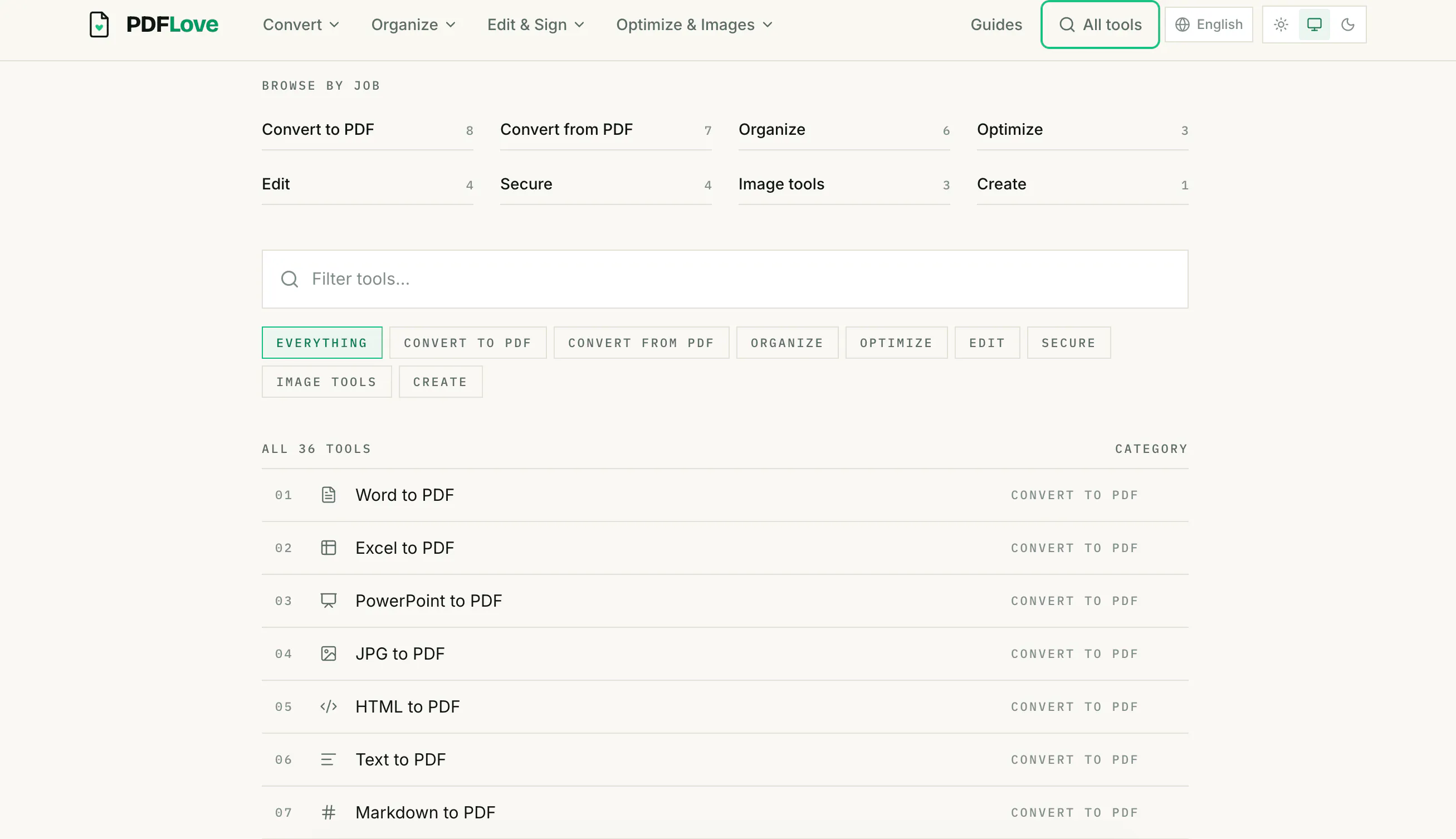Click the BROWSE BY JOB heading

click(x=321, y=86)
